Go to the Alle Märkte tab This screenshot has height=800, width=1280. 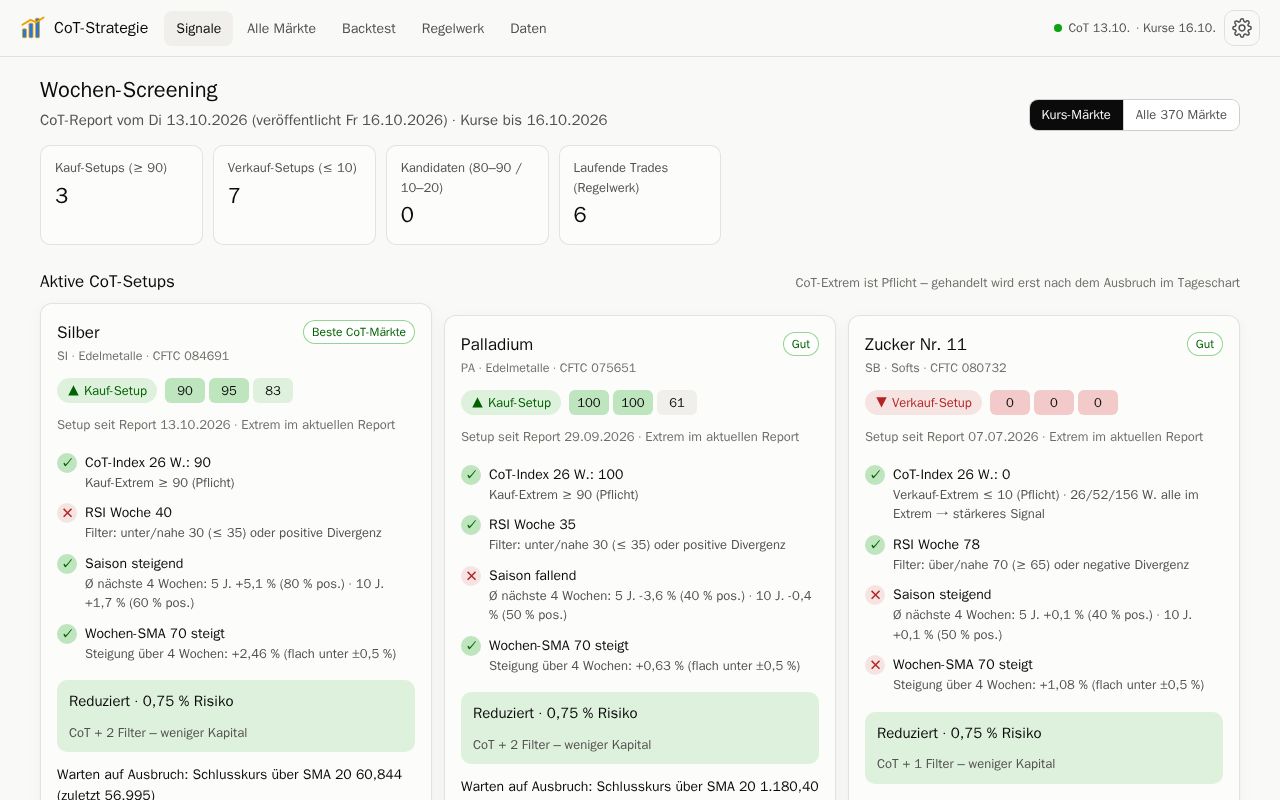coord(281,28)
